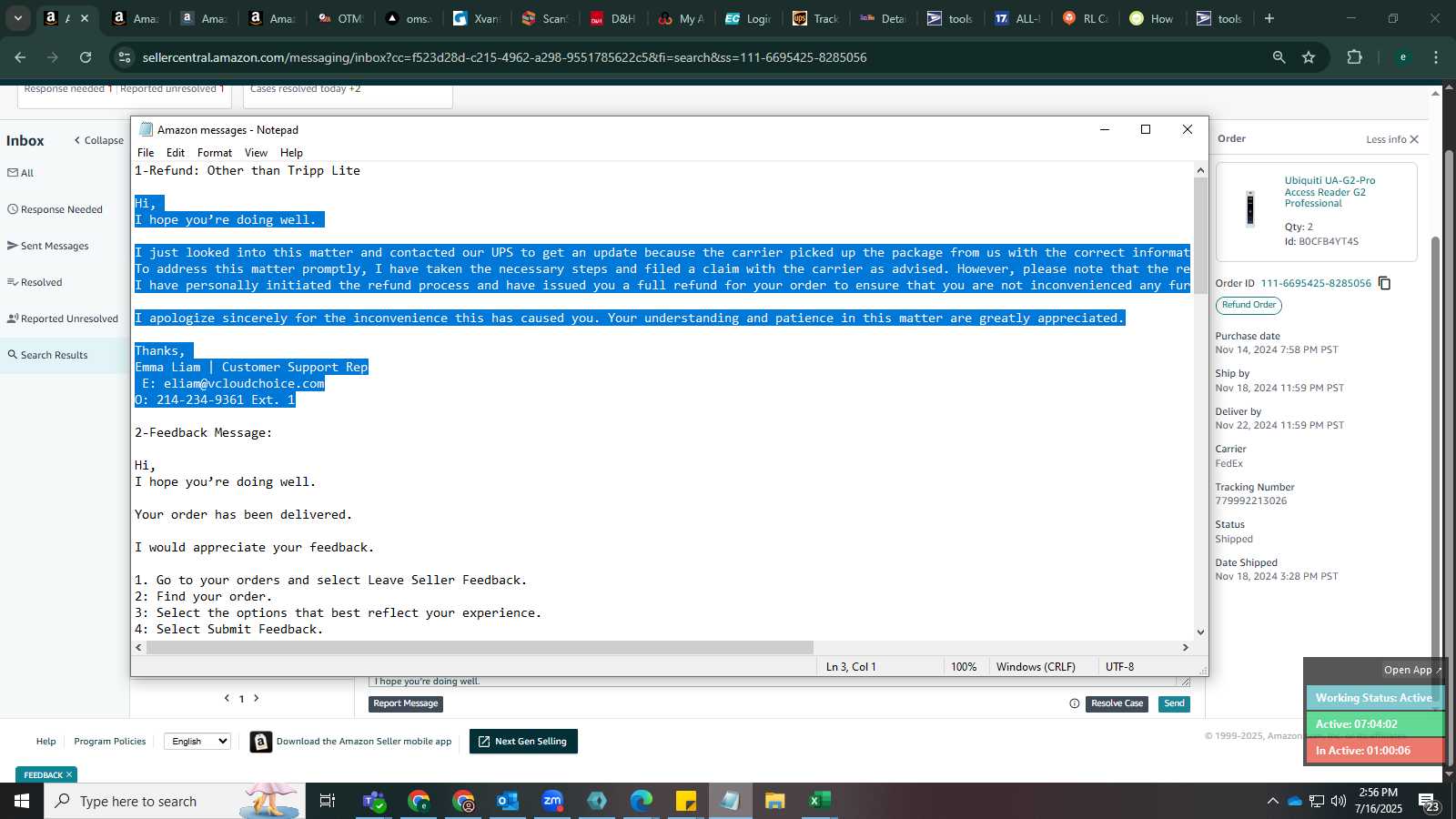Open Task View on the taskbar
This screenshot has width=1456, height=819.
327,801
